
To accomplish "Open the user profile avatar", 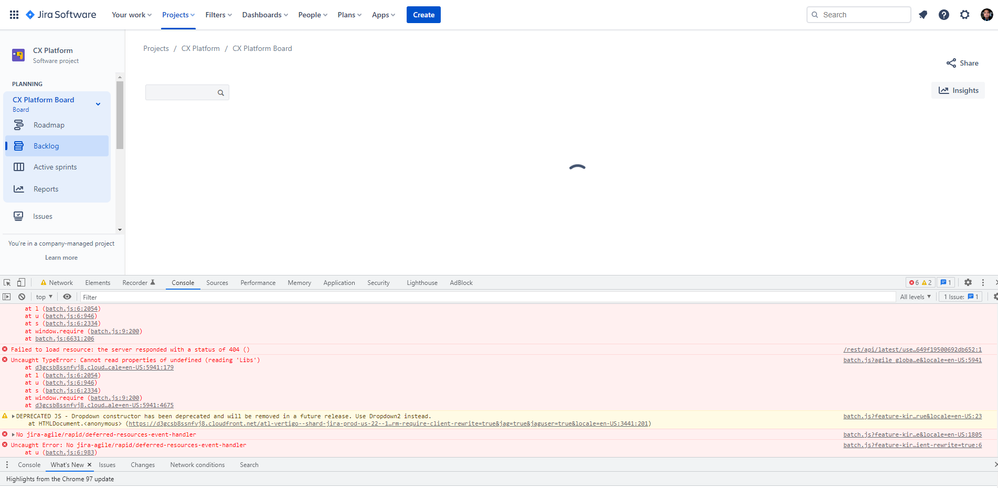I will (x=986, y=15).
